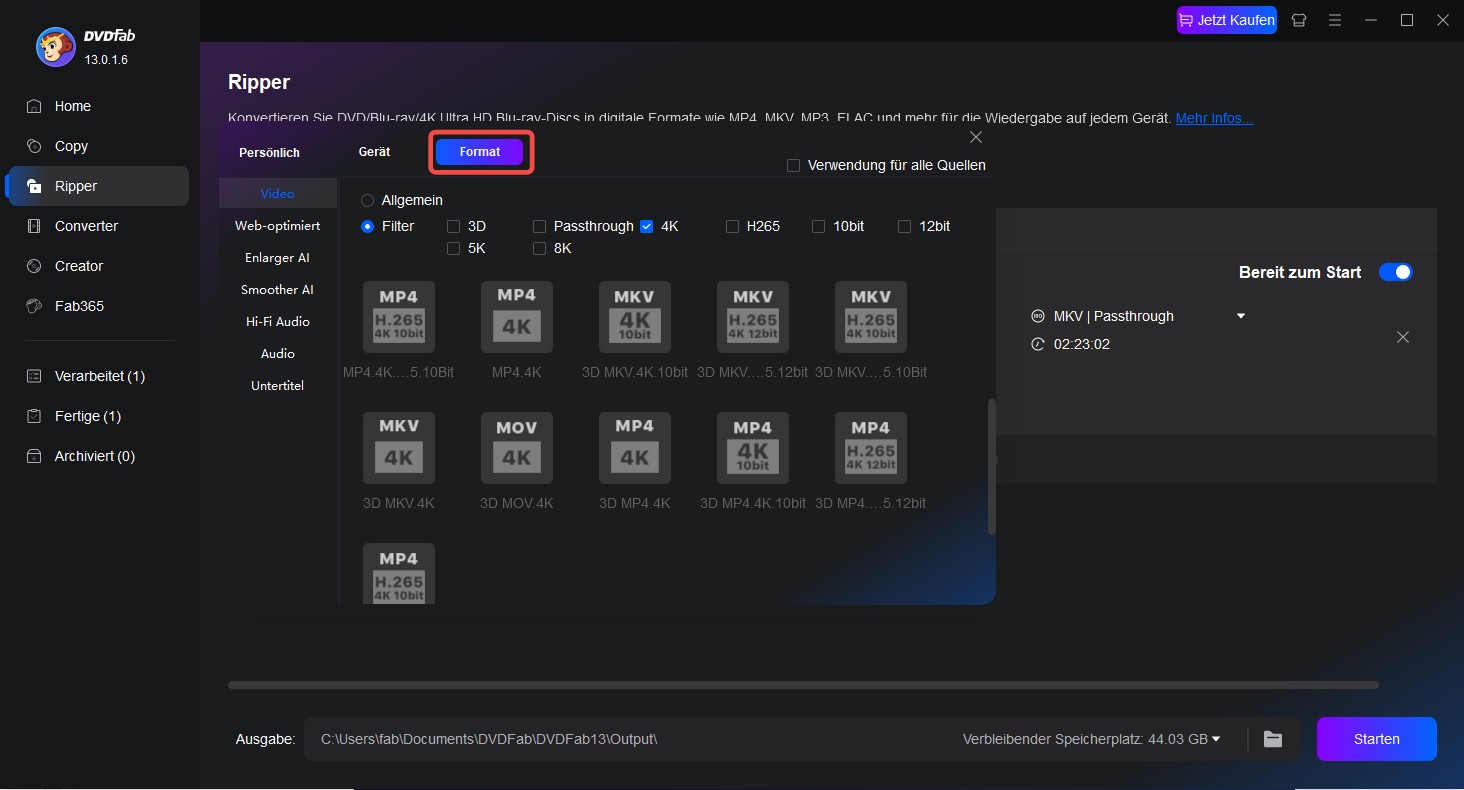Select Hi-Fi Audio category

(277, 321)
